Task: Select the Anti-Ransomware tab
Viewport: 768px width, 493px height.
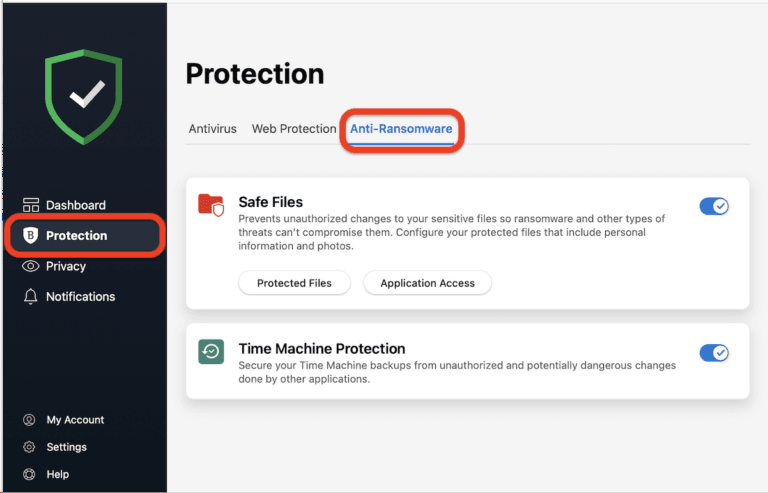Action: (401, 129)
